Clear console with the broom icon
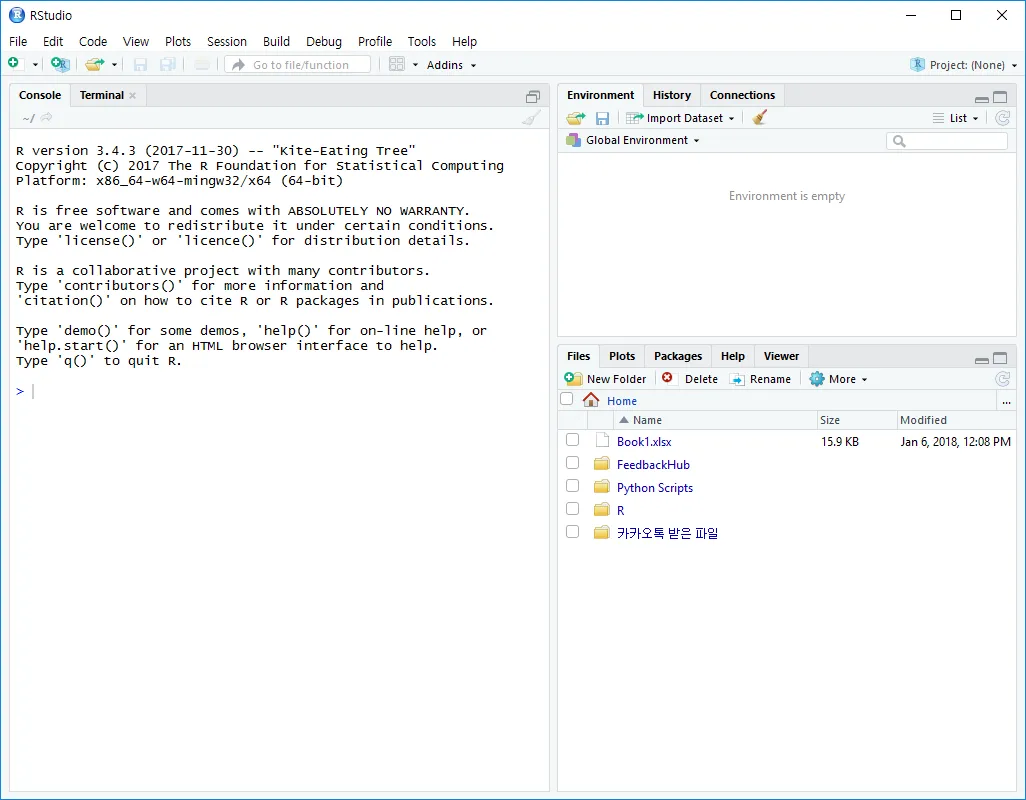Image resolution: width=1026 pixels, height=800 pixels. pos(532,118)
